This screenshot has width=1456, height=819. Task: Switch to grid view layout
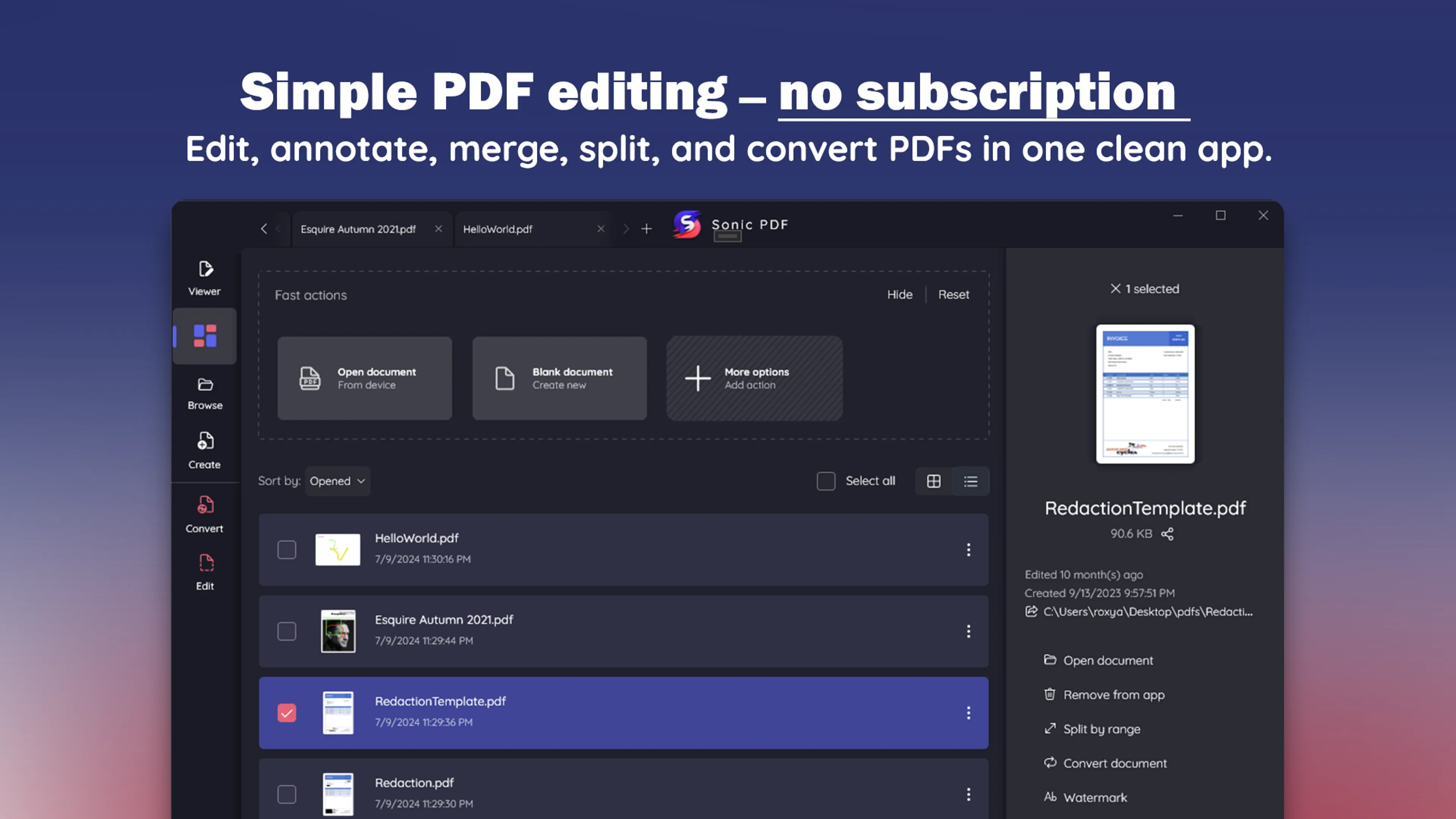pos(934,481)
